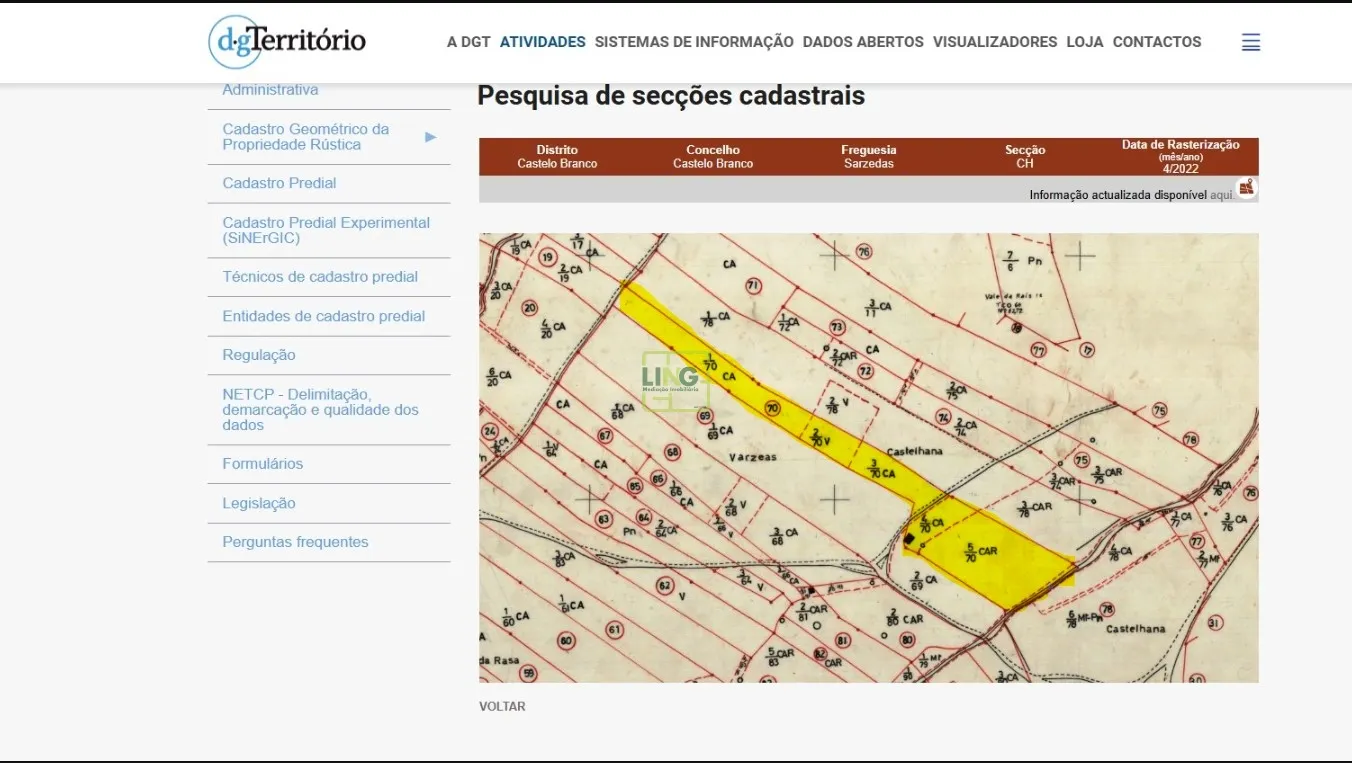
Task: Open the CONTACTOS menu item
Action: pyautogui.click(x=1156, y=42)
